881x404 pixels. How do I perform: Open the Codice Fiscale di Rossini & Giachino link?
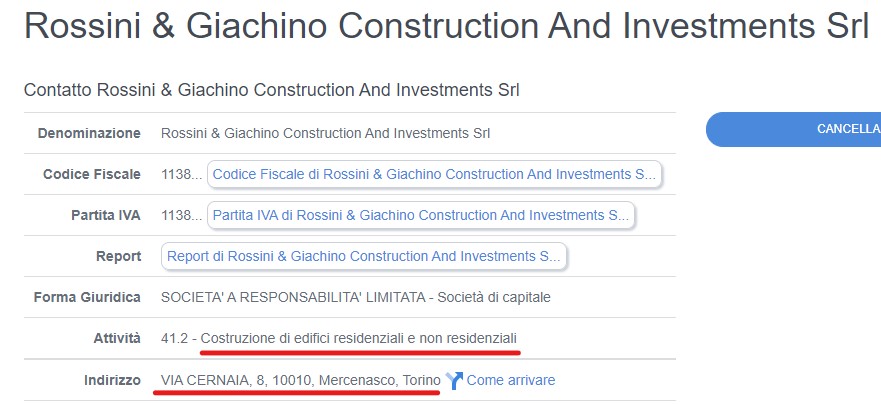[434, 174]
